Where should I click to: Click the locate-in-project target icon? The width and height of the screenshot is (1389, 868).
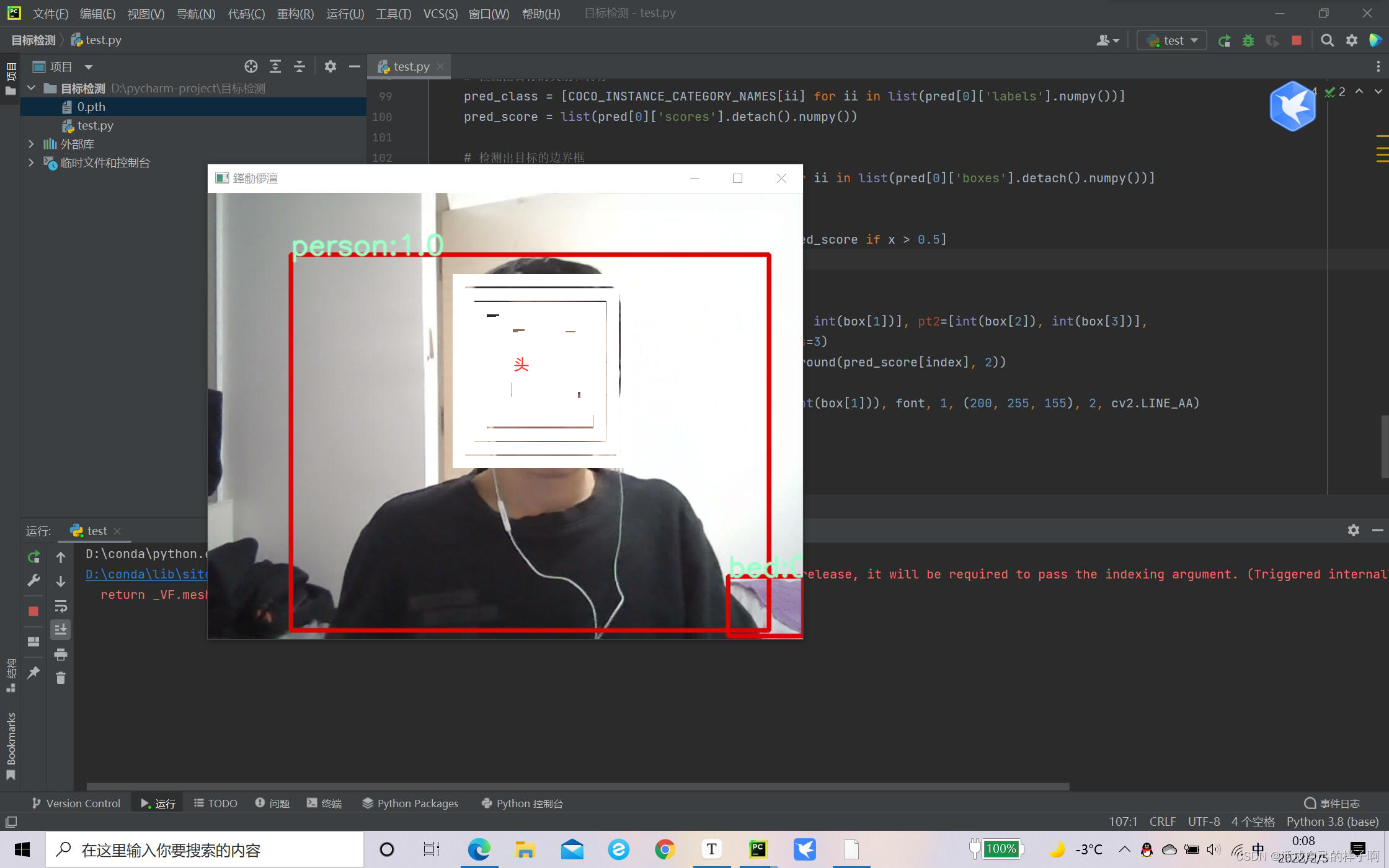[x=251, y=66]
